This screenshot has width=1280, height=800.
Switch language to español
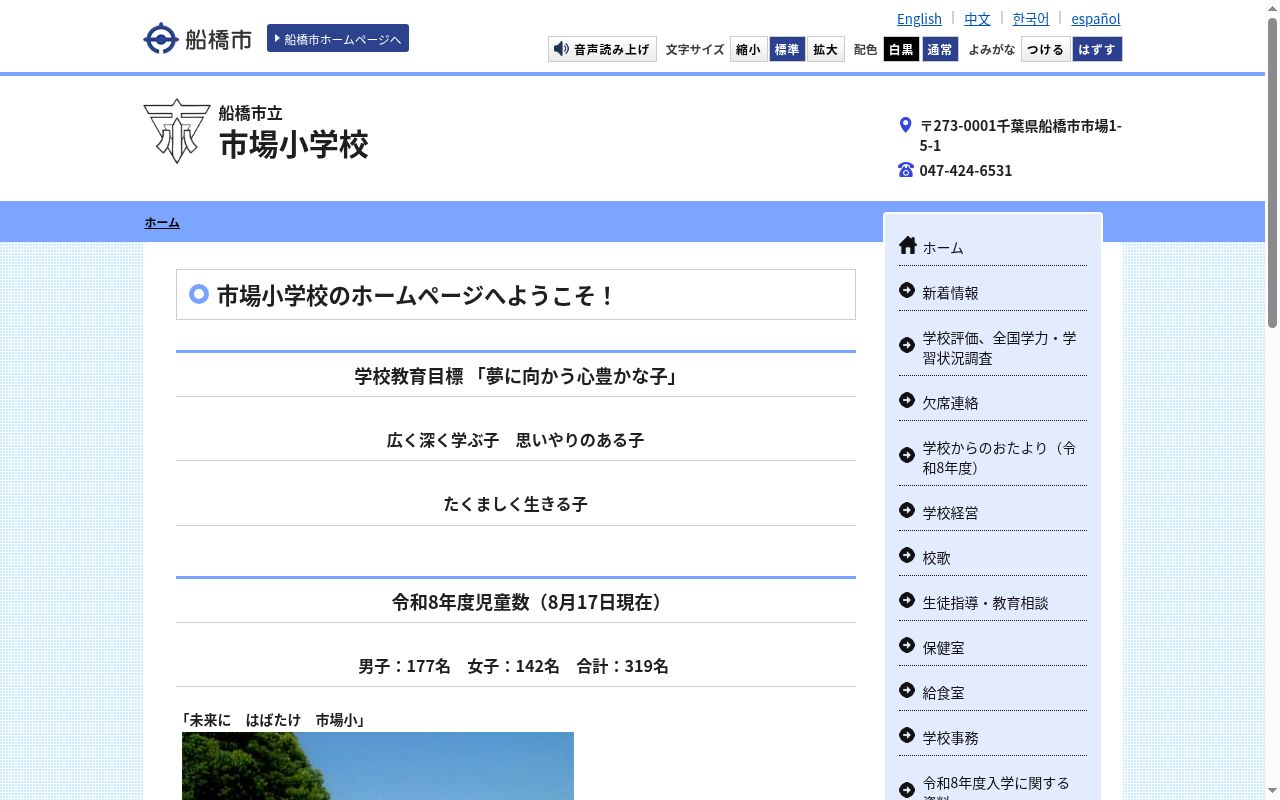coord(1096,19)
